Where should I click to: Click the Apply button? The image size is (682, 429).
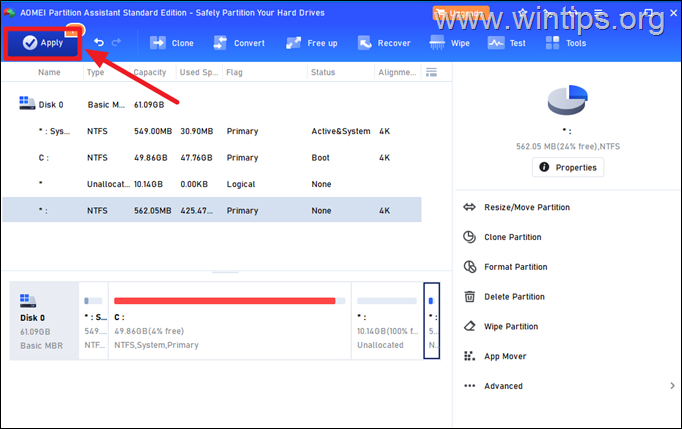point(43,43)
